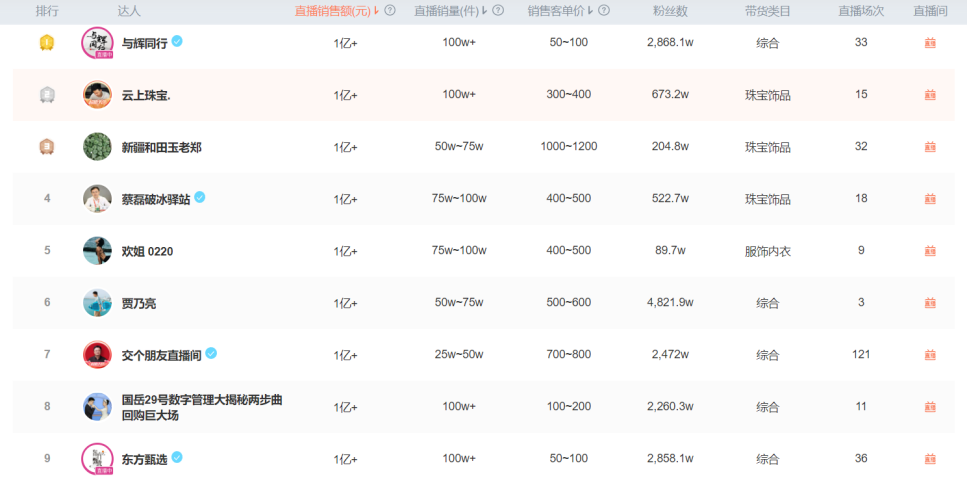This screenshot has width=968, height=485.
Task: Click silver rank 2 medal icon
Action: (47, 94)
